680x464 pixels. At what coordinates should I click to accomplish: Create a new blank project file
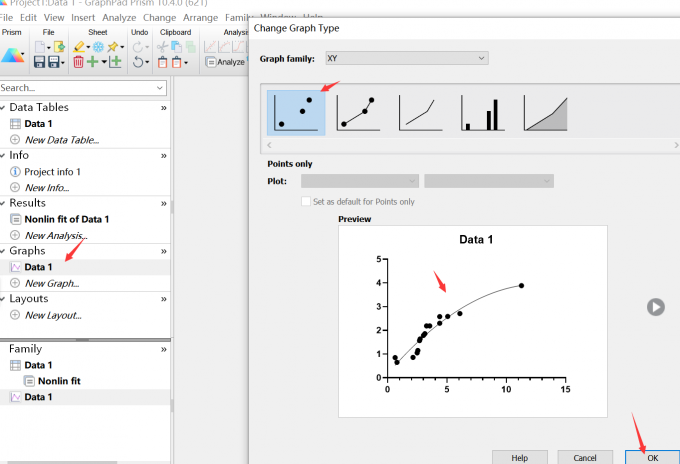coord(39,47)
